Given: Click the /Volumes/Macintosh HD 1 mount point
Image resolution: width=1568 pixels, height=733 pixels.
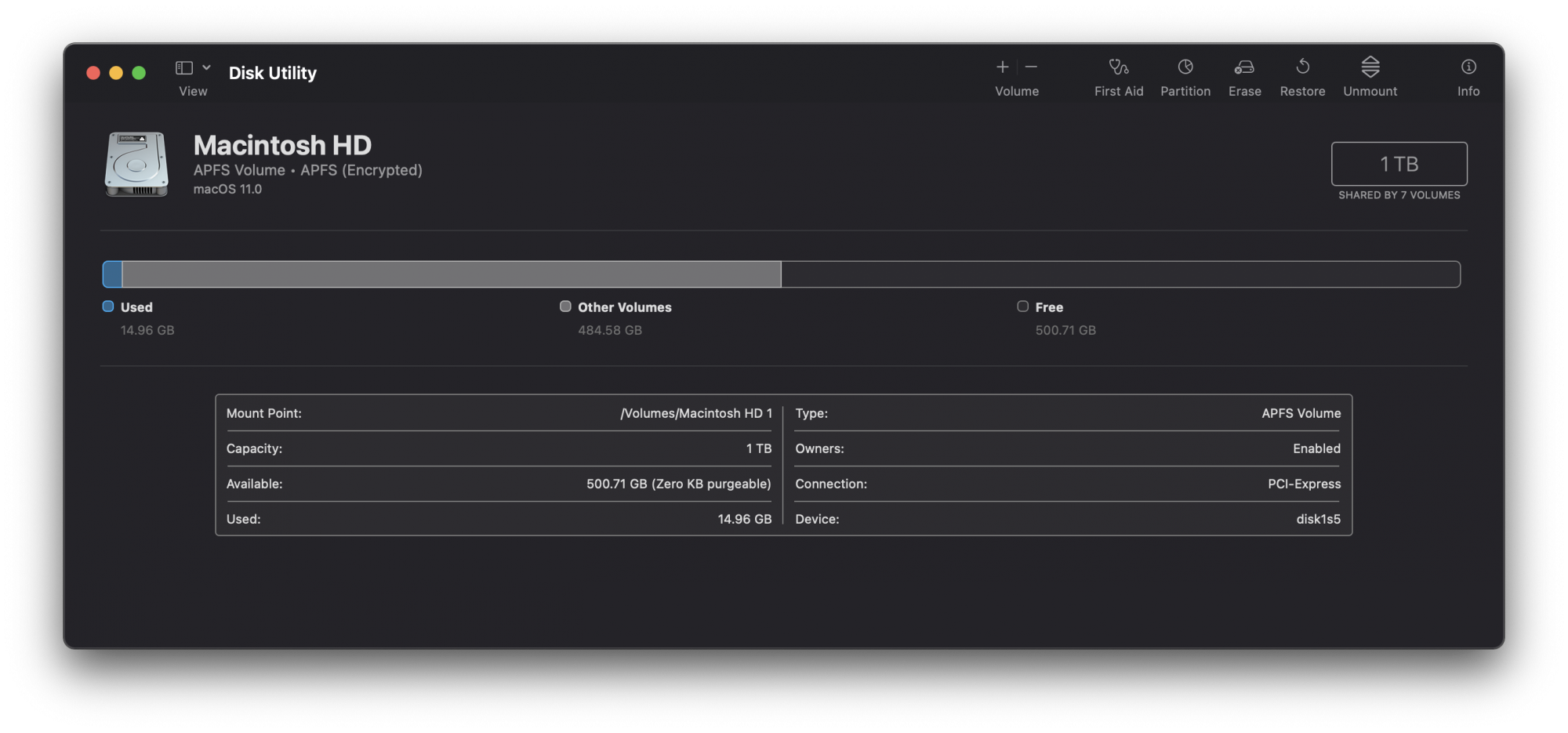Looking at the screenshot, I should point(696,413).
